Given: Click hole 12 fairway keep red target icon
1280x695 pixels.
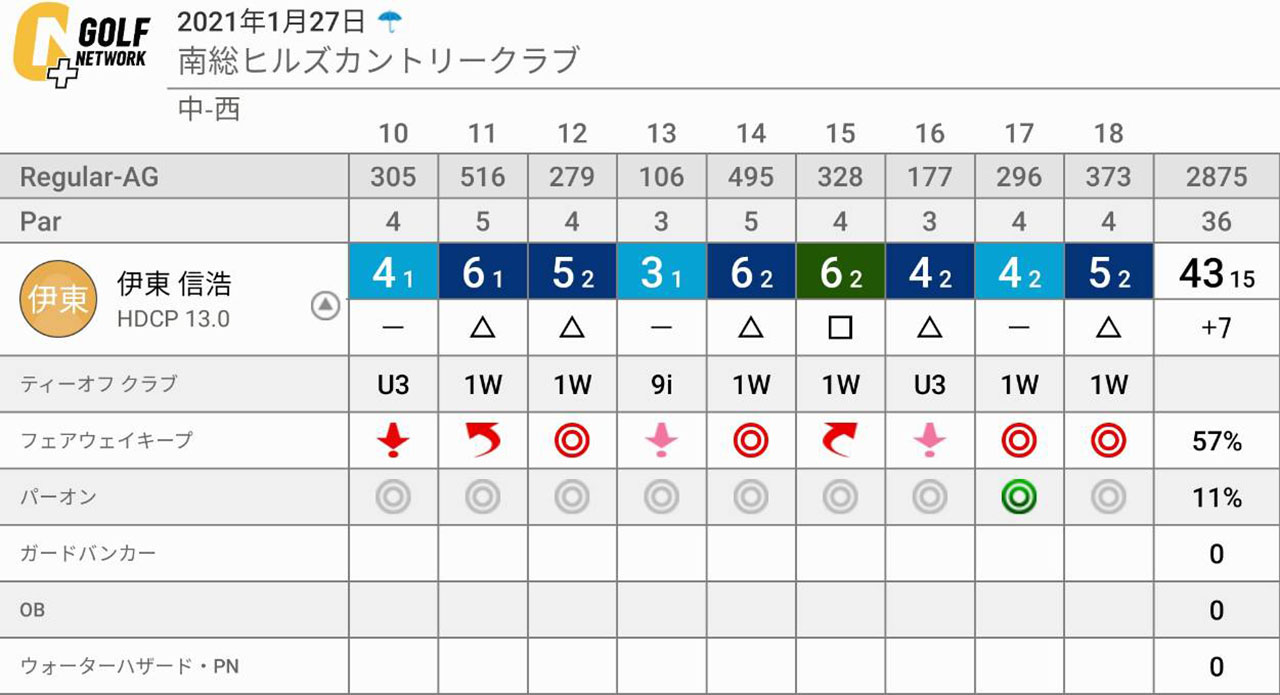Looking at the screenshot, I should pyautogui.click(x=572, y=440).
